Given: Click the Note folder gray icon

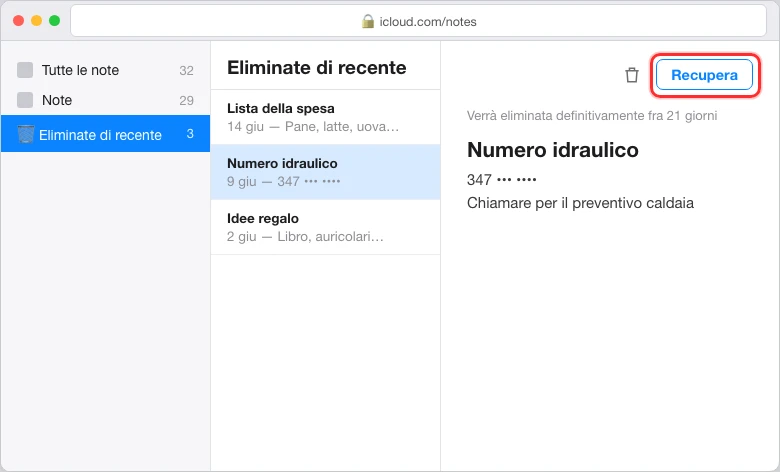Looking at the screenshot, I should coord(25,100).
